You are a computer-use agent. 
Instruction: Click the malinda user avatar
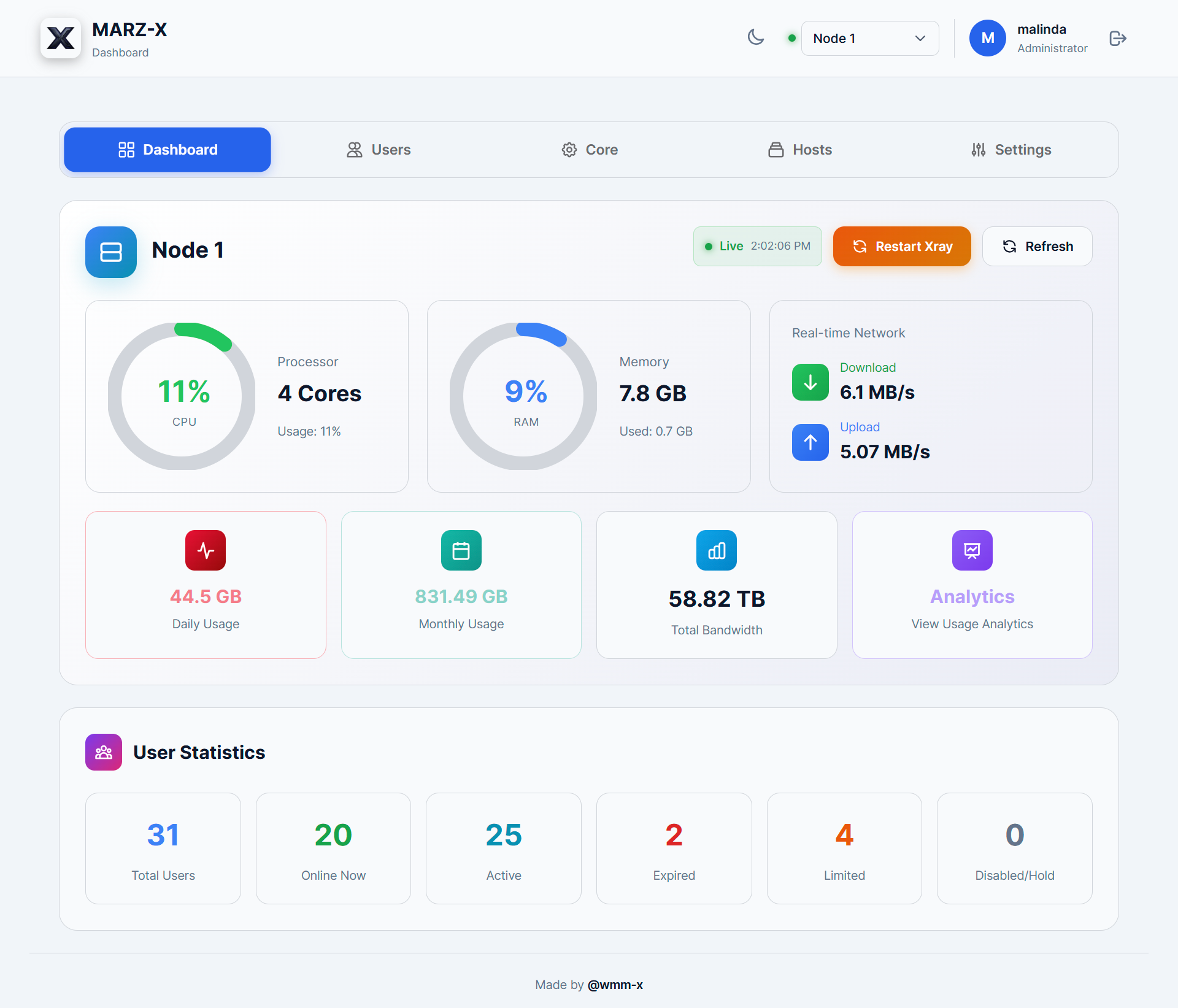(987, 38)
